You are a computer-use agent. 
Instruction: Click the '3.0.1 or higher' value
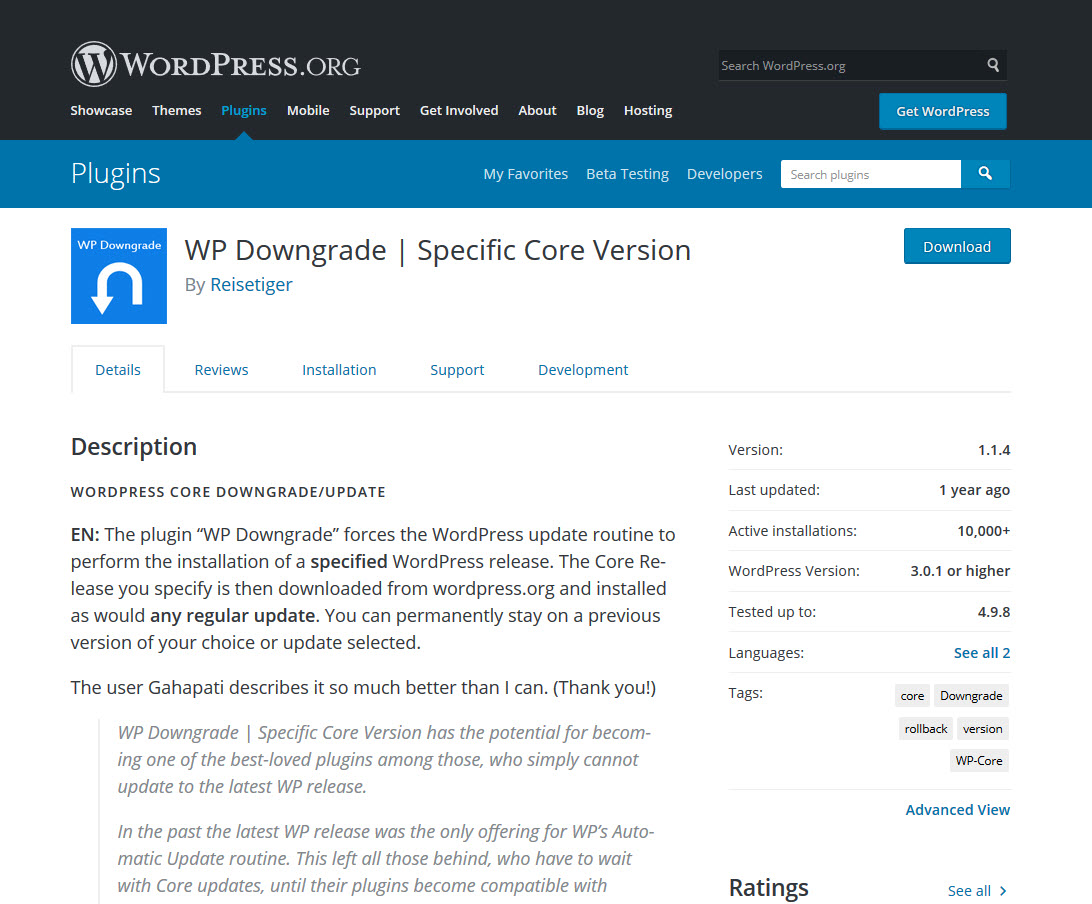tap(960, 571)
